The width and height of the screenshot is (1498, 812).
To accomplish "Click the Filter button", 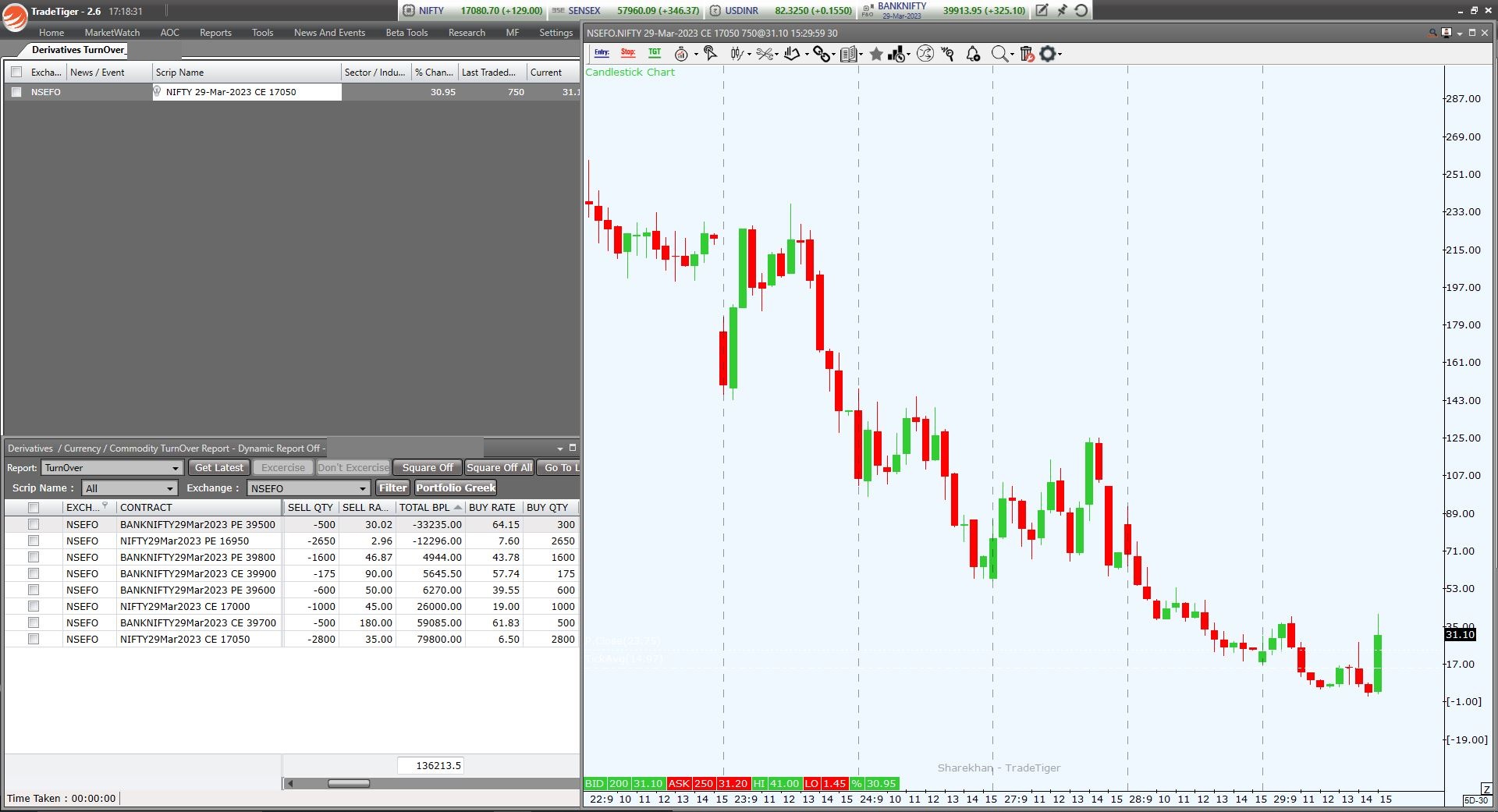I will (x=392, y=488).
